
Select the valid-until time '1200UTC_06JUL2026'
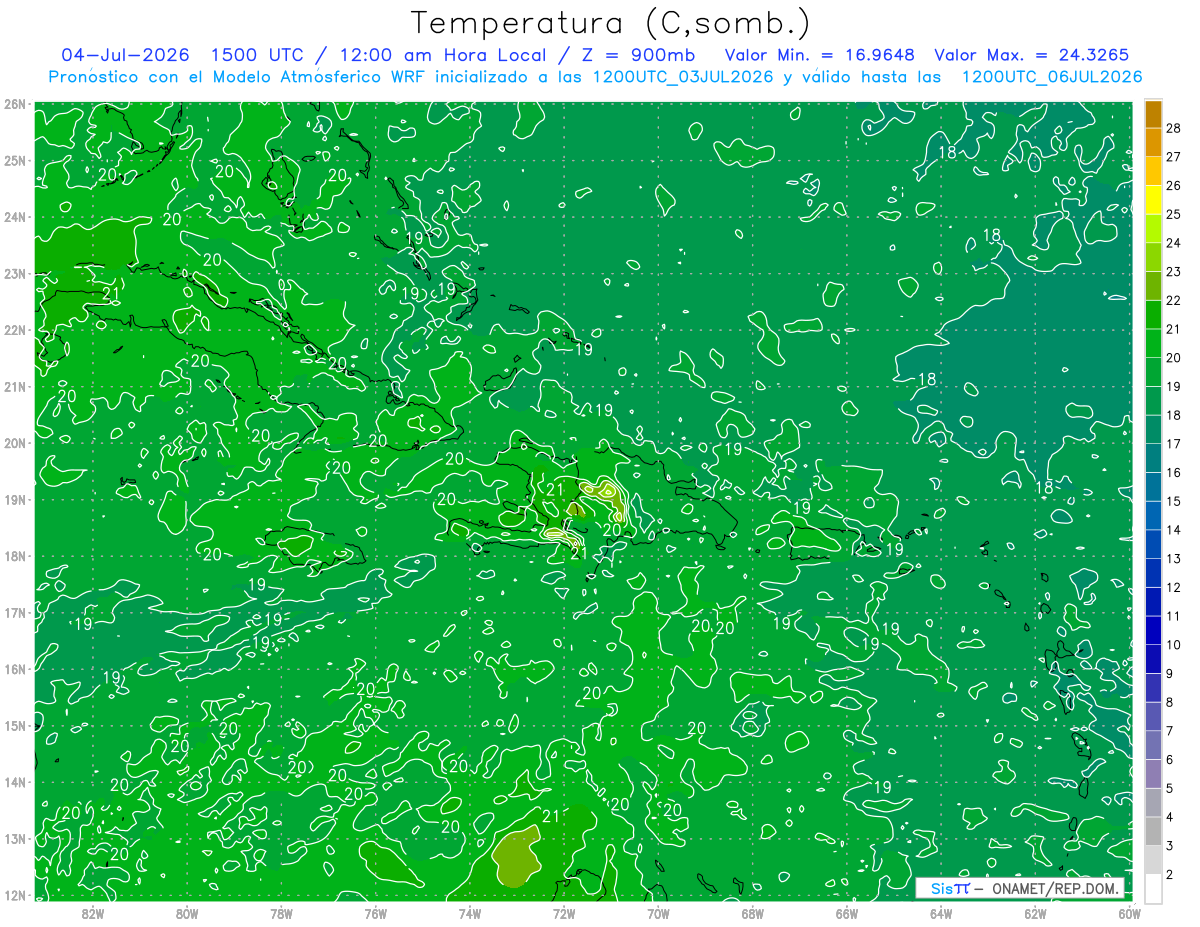pyautogui.click(x=1052, y=77)
